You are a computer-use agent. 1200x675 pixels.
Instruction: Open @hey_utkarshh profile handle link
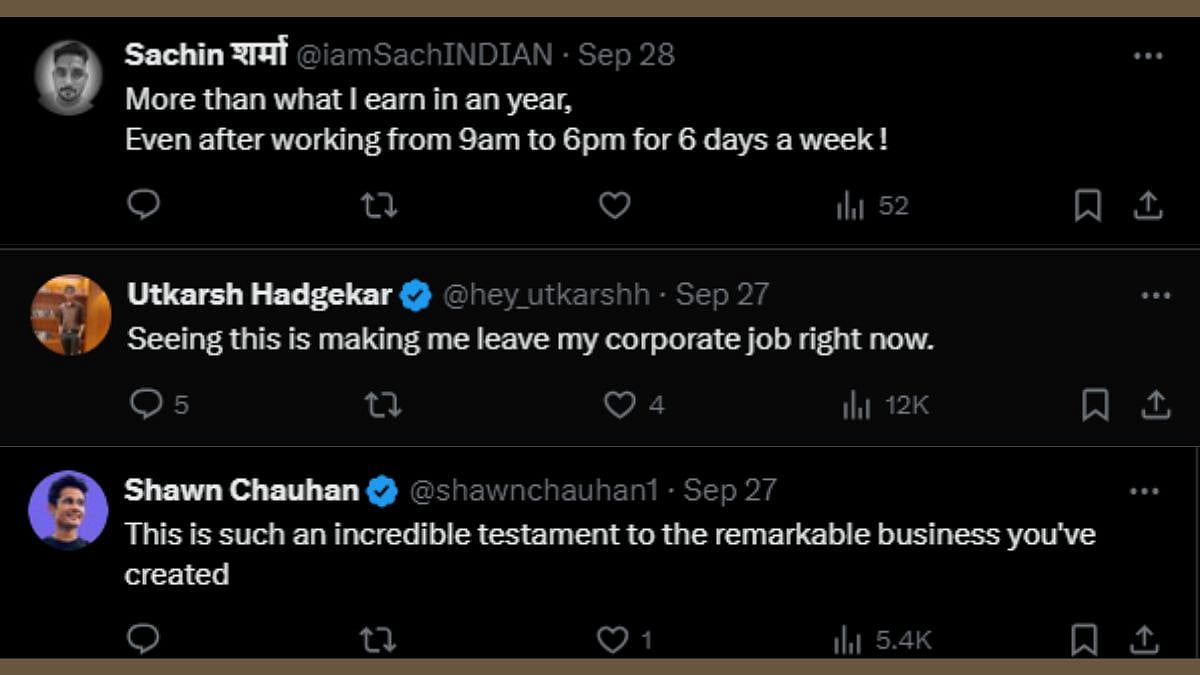point(546,295)
